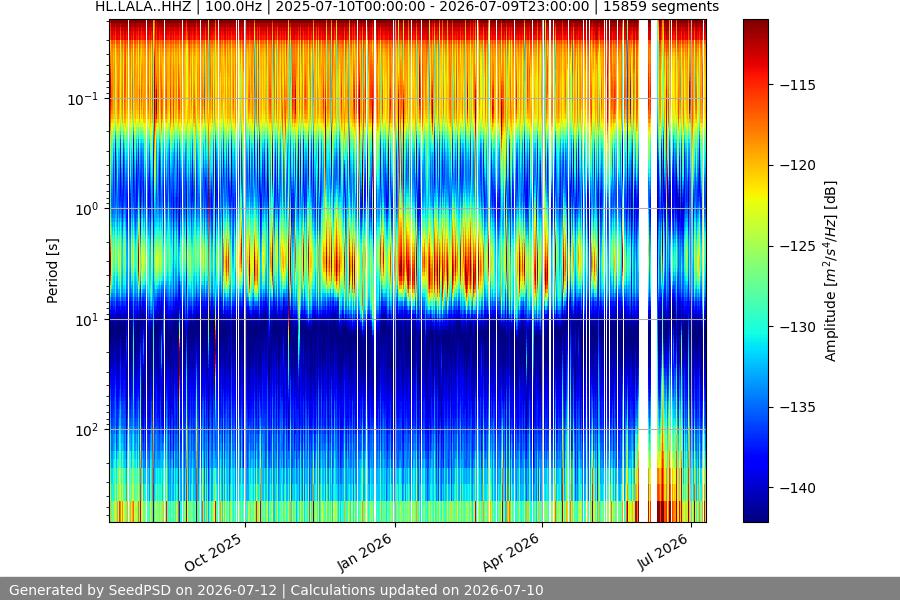Click the 10^2 period tick label
This screenshot has height=600, width=900.
point(87,431)
